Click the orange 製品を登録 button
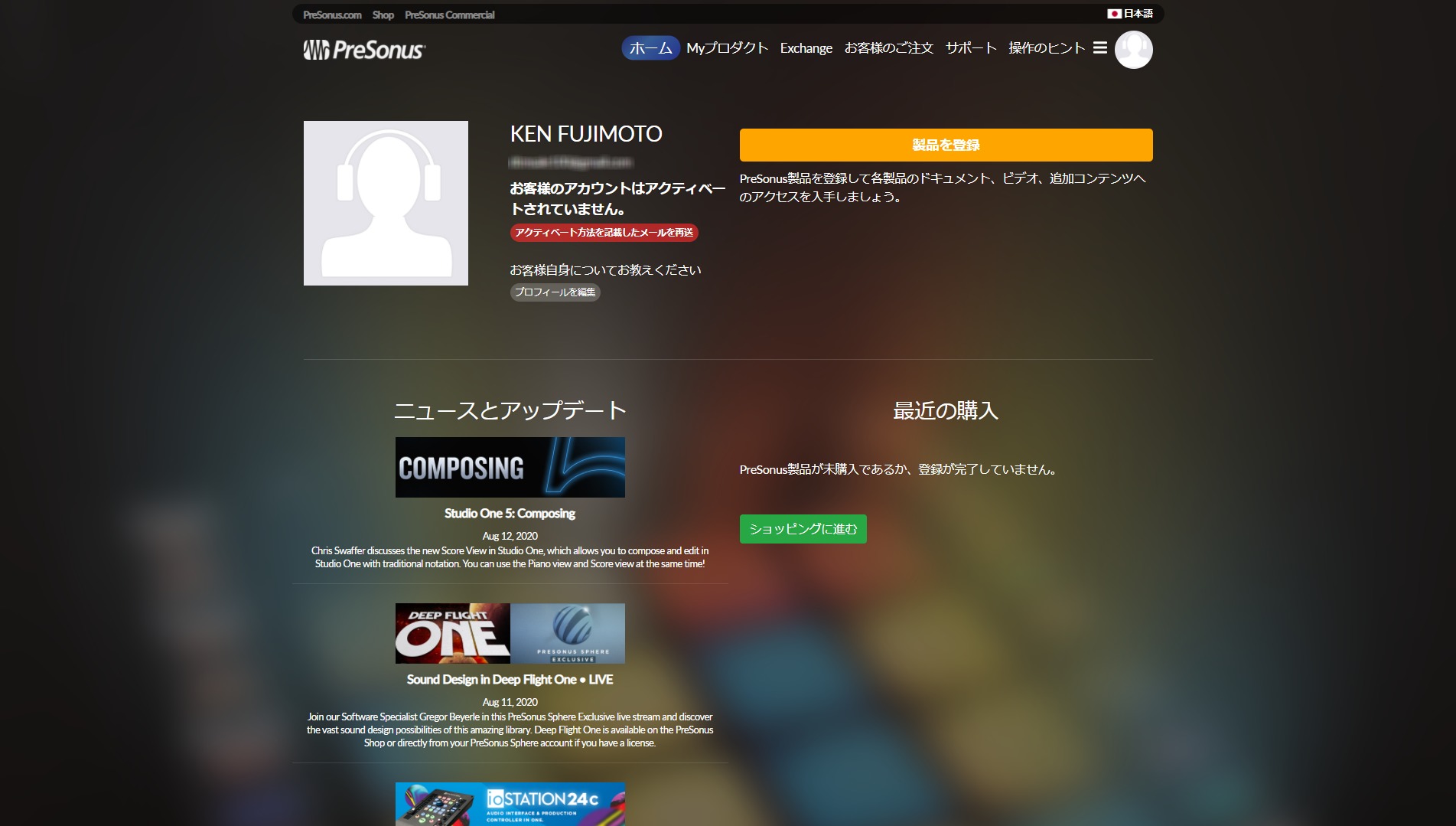The width and height of the screenshot is (1456, 826). pos(946,145)
